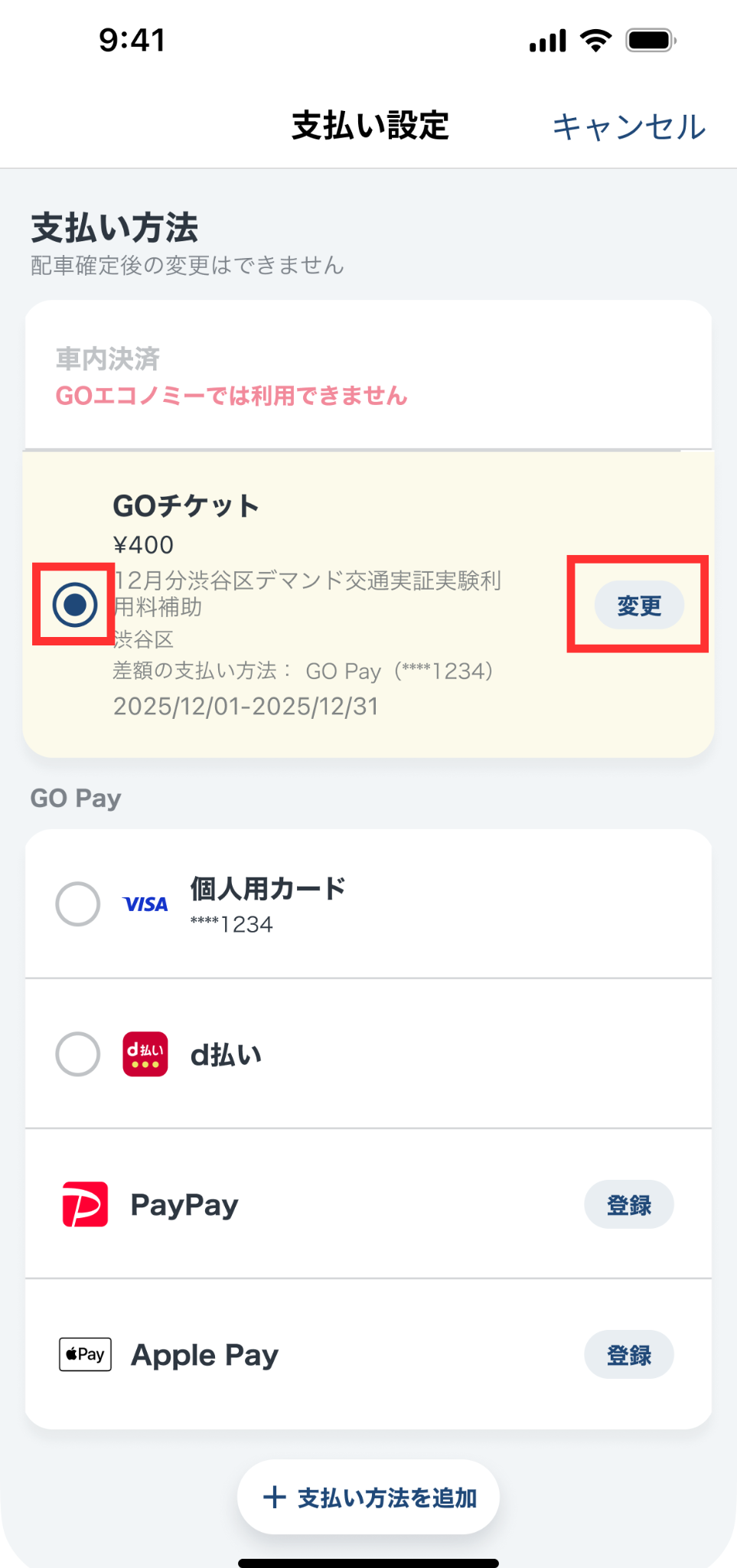737x1568 pixels.
Task: Tap the 支払い方法を追加 button
Action: (x=368, y=1497)
